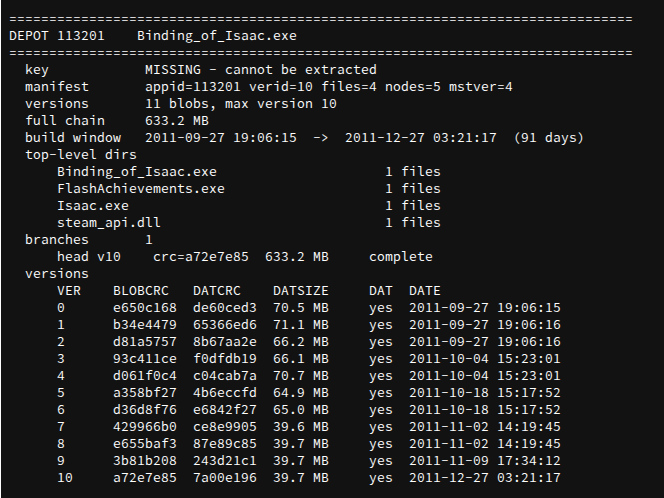664x498 pixels.
Task: Select FlashAchievements.exe in top-level dirs
Action: 141,188
